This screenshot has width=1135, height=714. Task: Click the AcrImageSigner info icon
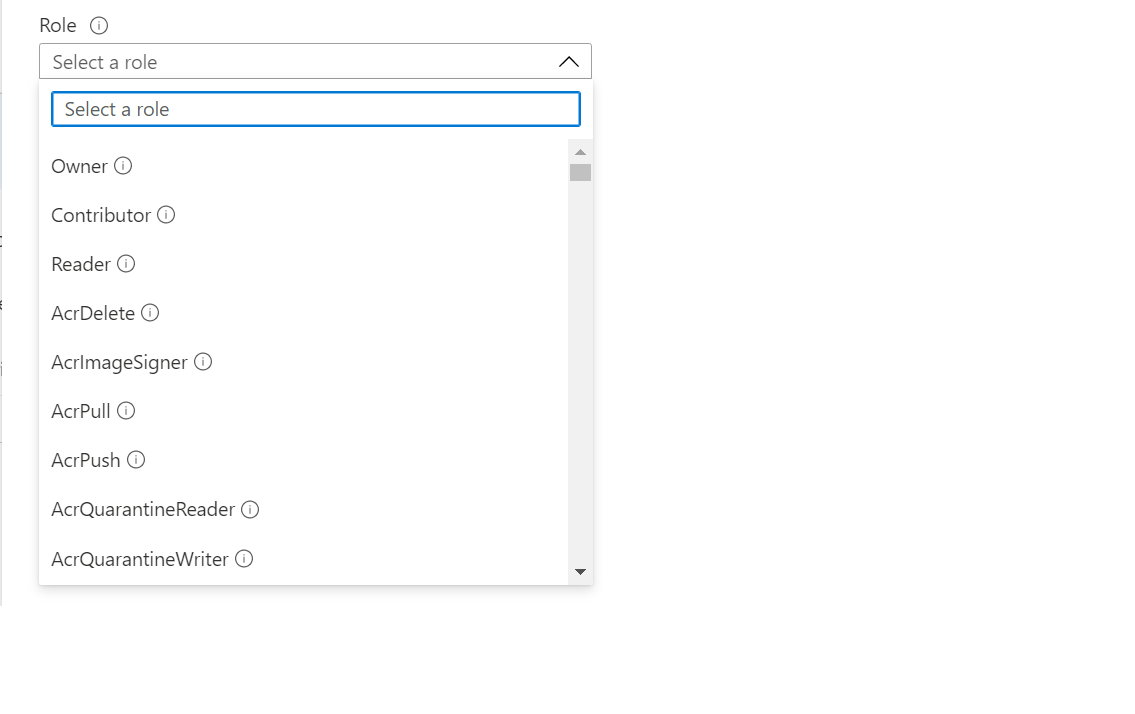203,362
